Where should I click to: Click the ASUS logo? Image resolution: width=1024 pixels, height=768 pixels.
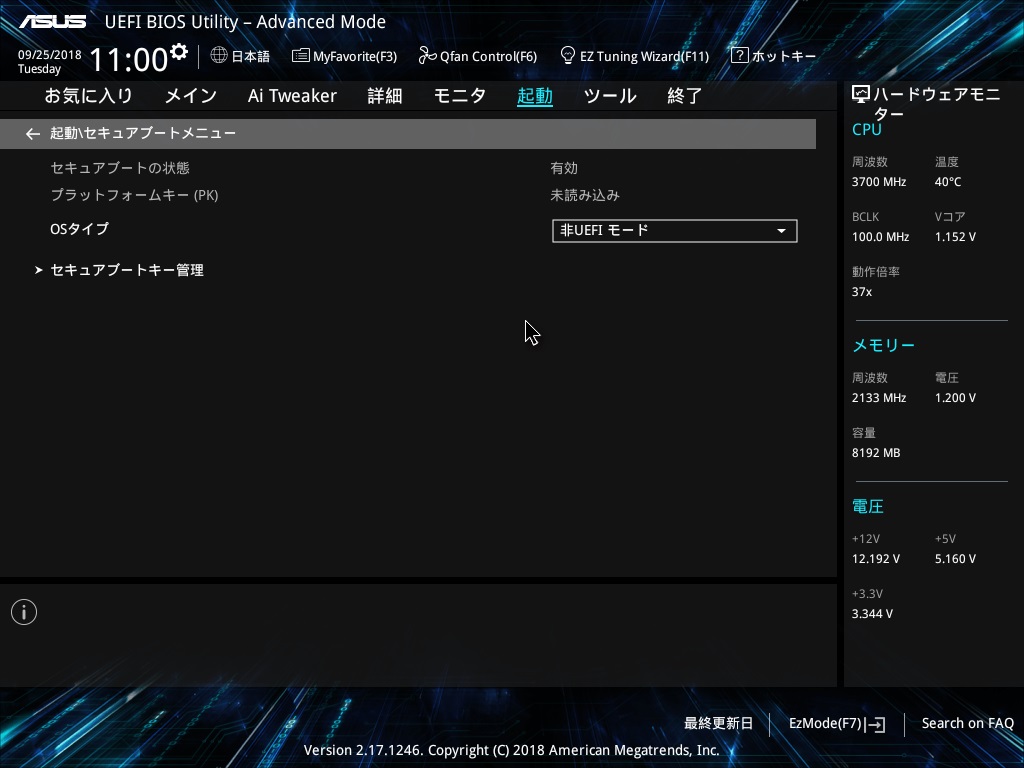click(x=52, y=22)
